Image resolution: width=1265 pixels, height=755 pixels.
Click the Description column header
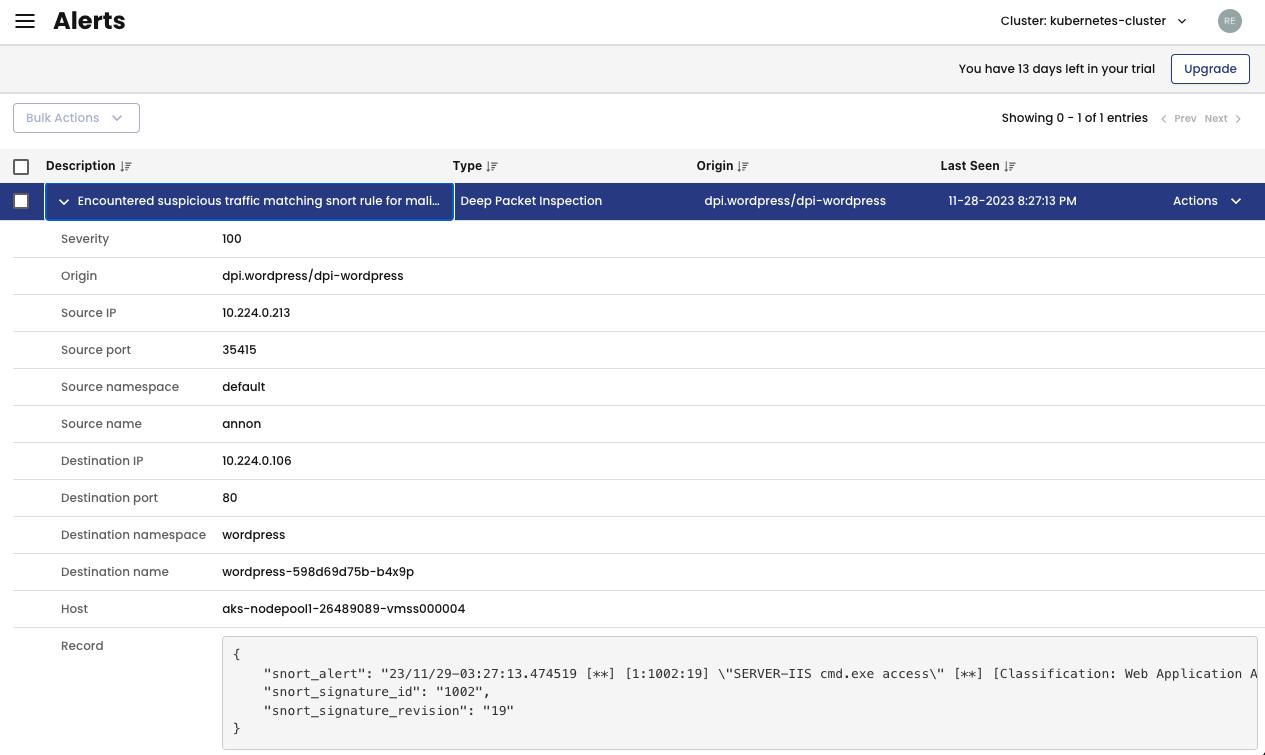81,166
